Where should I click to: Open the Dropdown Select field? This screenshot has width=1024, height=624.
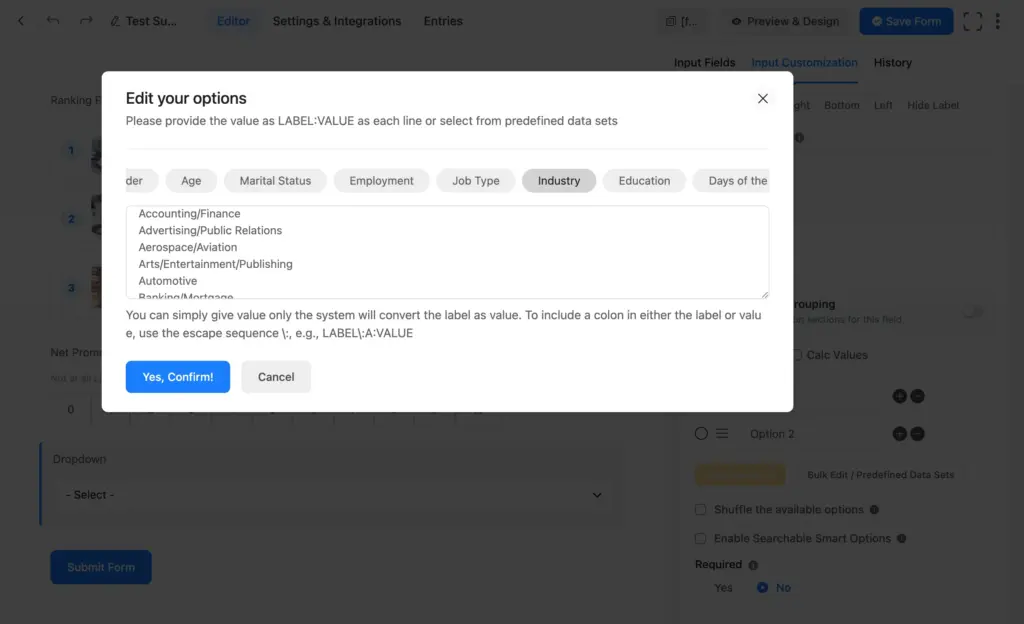[332, 495]
